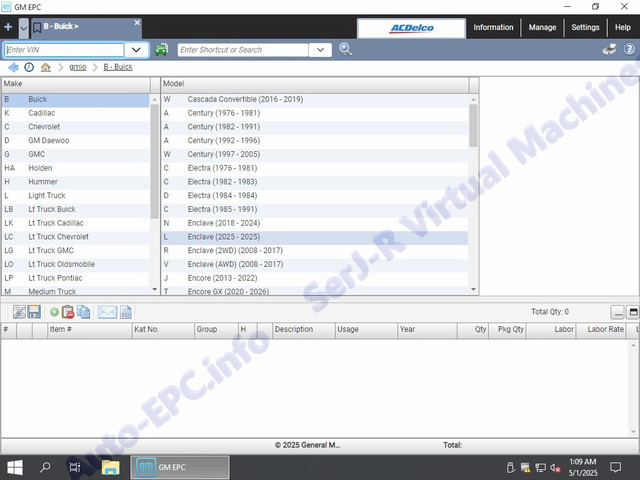Select Enclave (2025 - 2025) model

pyautogui.click(x=315, y=237)
